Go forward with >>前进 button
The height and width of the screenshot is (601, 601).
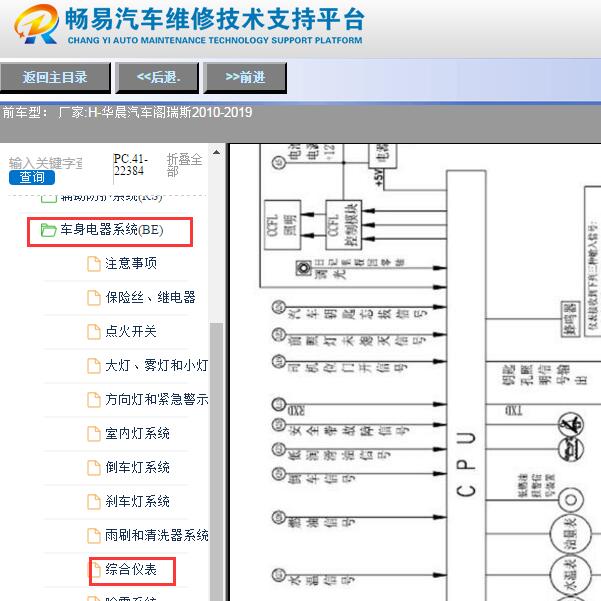pos(245,77)
